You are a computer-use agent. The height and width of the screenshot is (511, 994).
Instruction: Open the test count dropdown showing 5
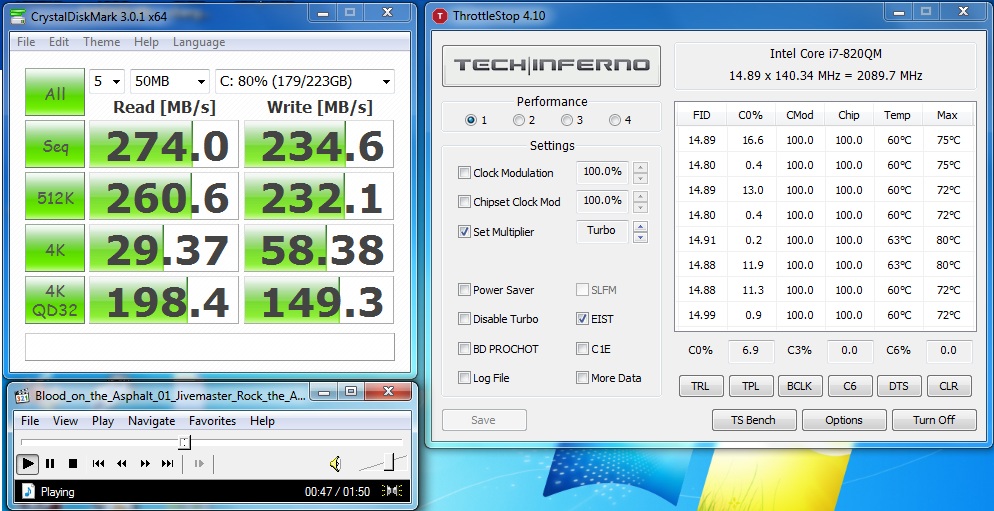pos(106,81)
